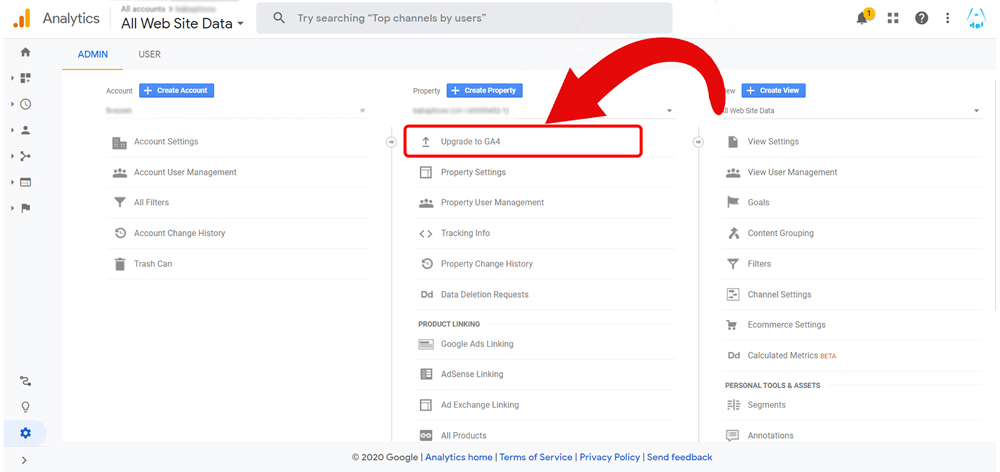Click arrow connector between Account and Property columns
The image size is (1000, 472).
392,142
